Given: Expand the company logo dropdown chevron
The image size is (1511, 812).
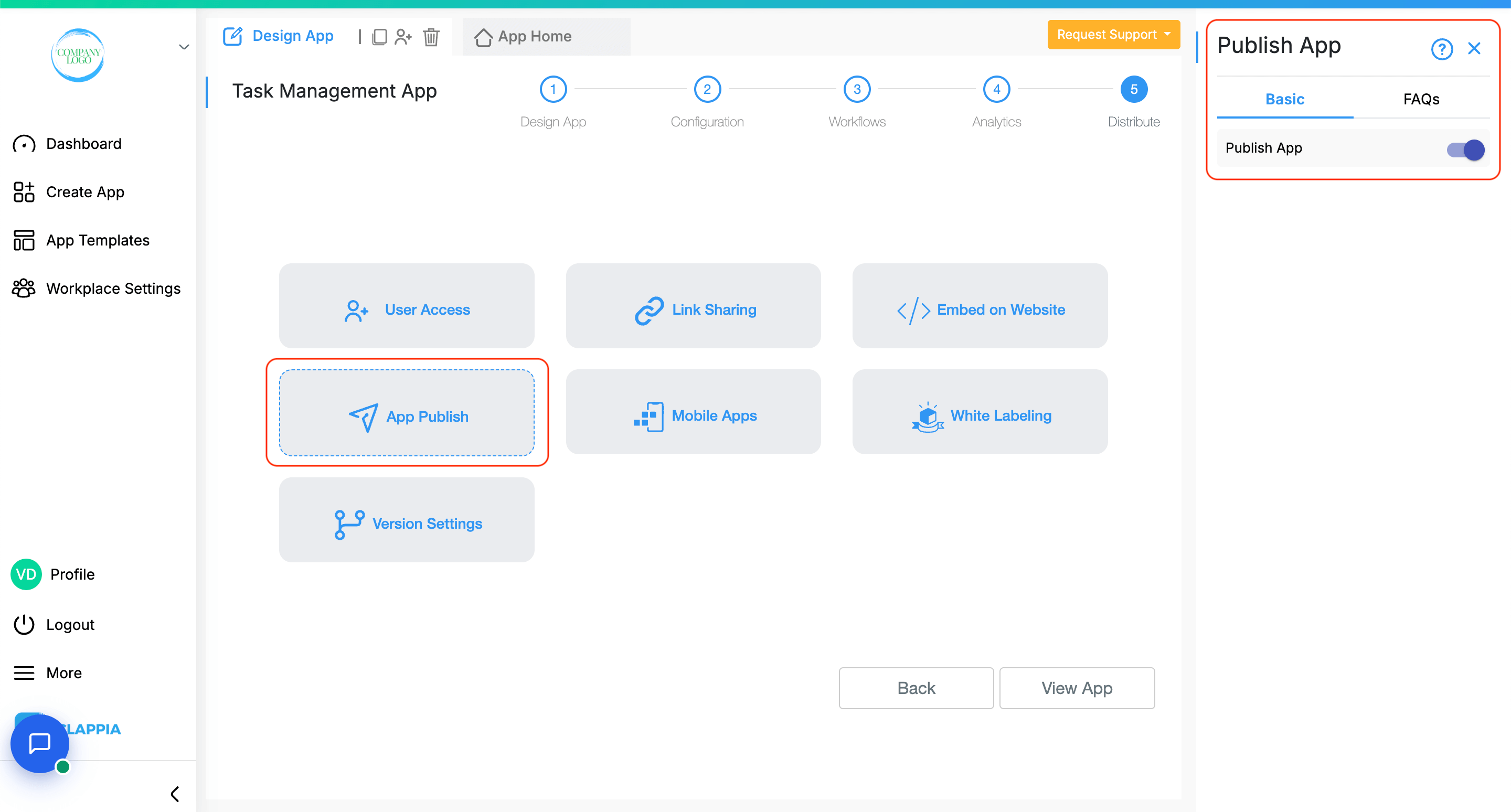Looking at the screenshot, I should coord(184,47).
